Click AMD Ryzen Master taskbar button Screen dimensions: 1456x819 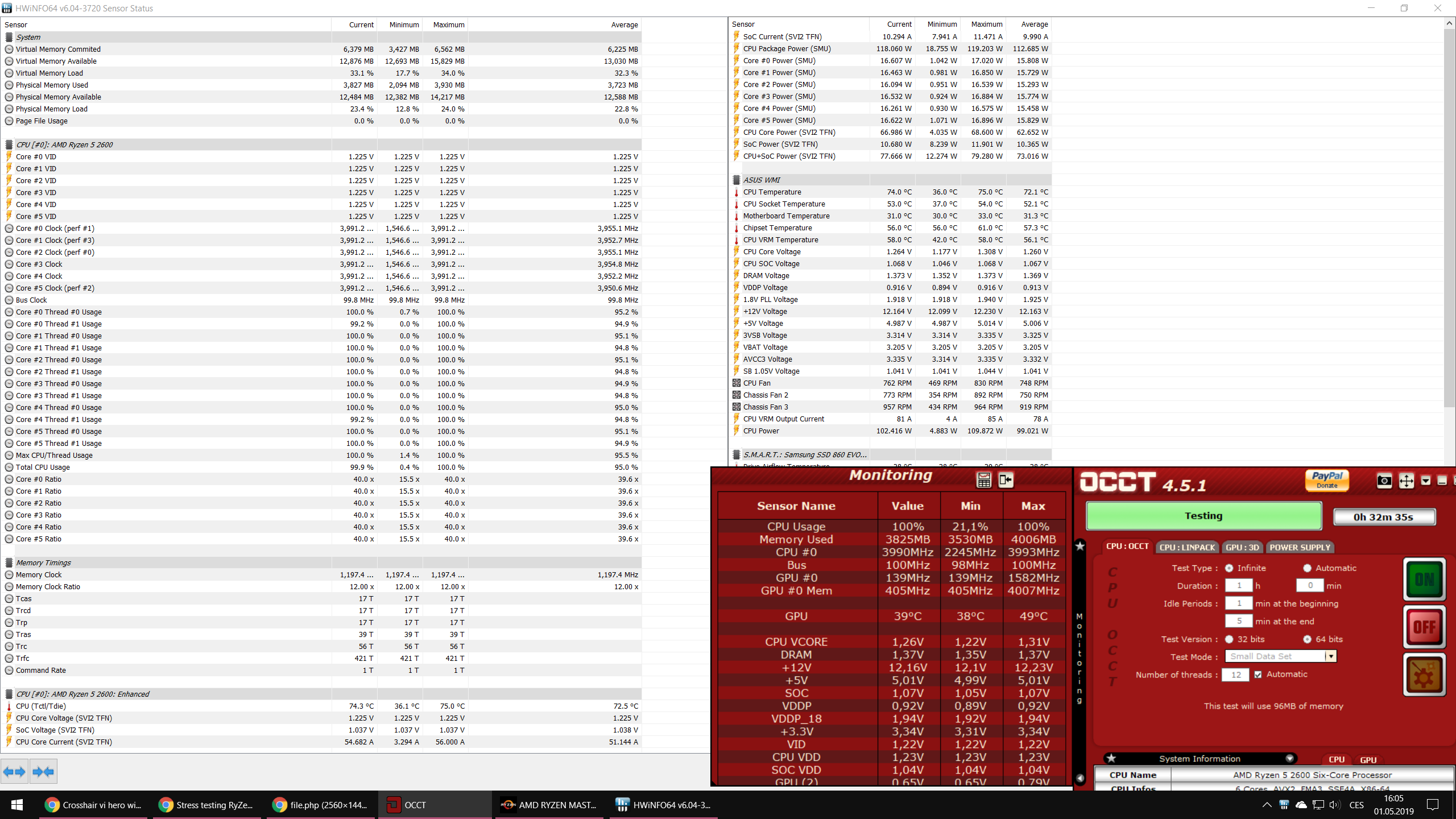pyautogui.click(x=549, y=805)
